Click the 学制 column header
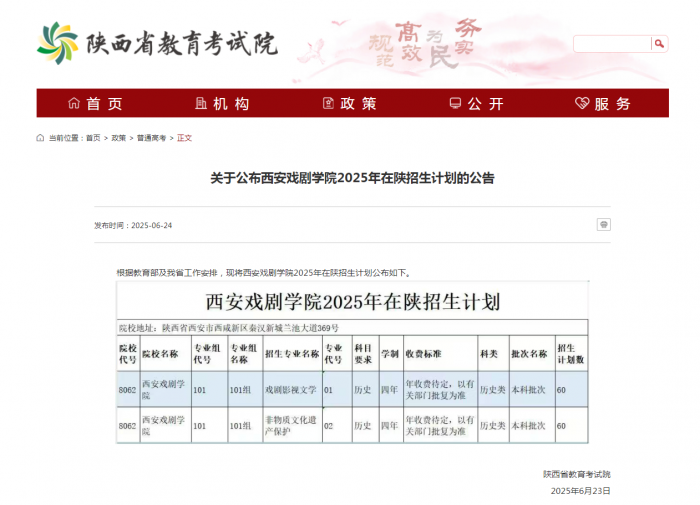This screenshot has height=505, width=700. coord(391,354)
